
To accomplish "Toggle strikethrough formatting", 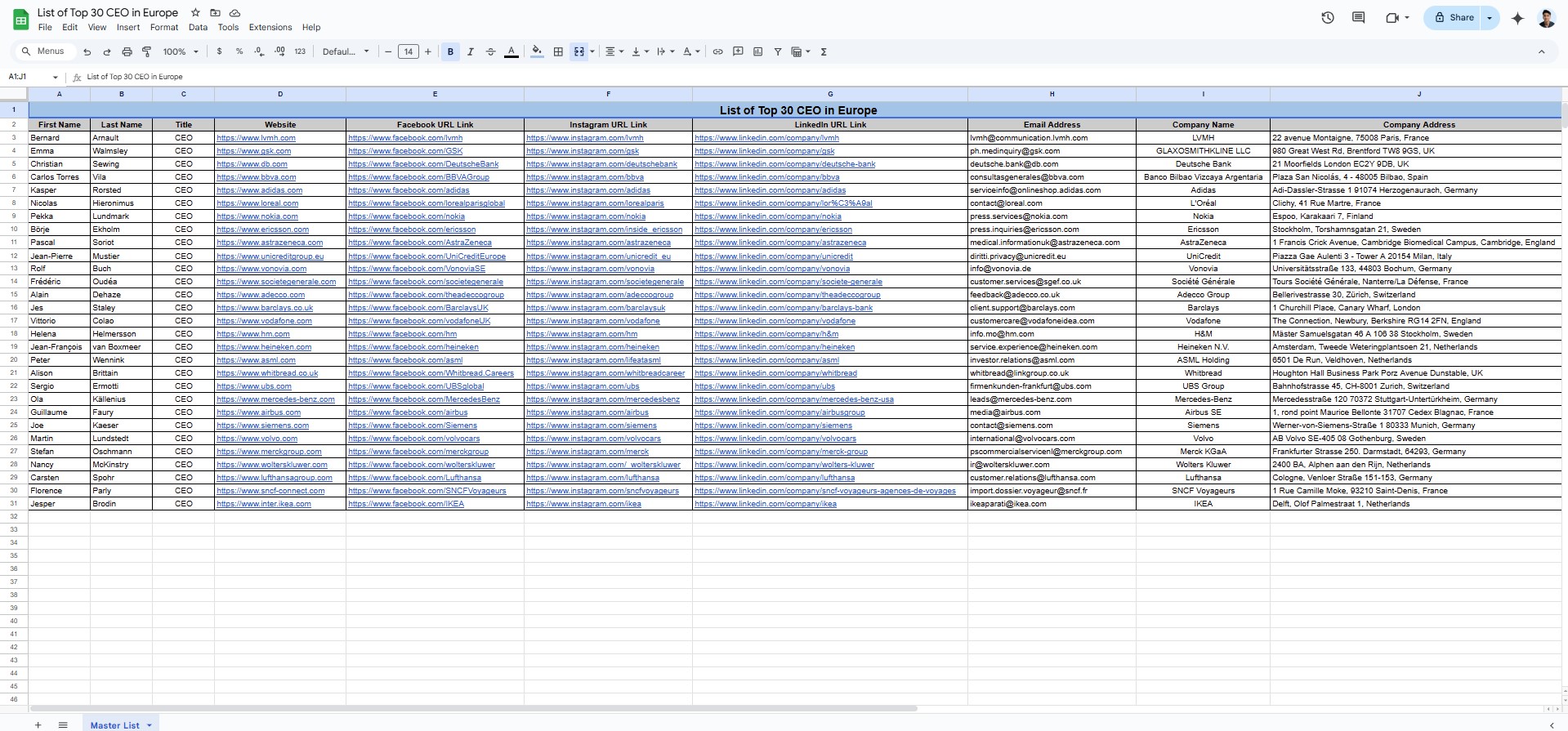I will (490, 51).
